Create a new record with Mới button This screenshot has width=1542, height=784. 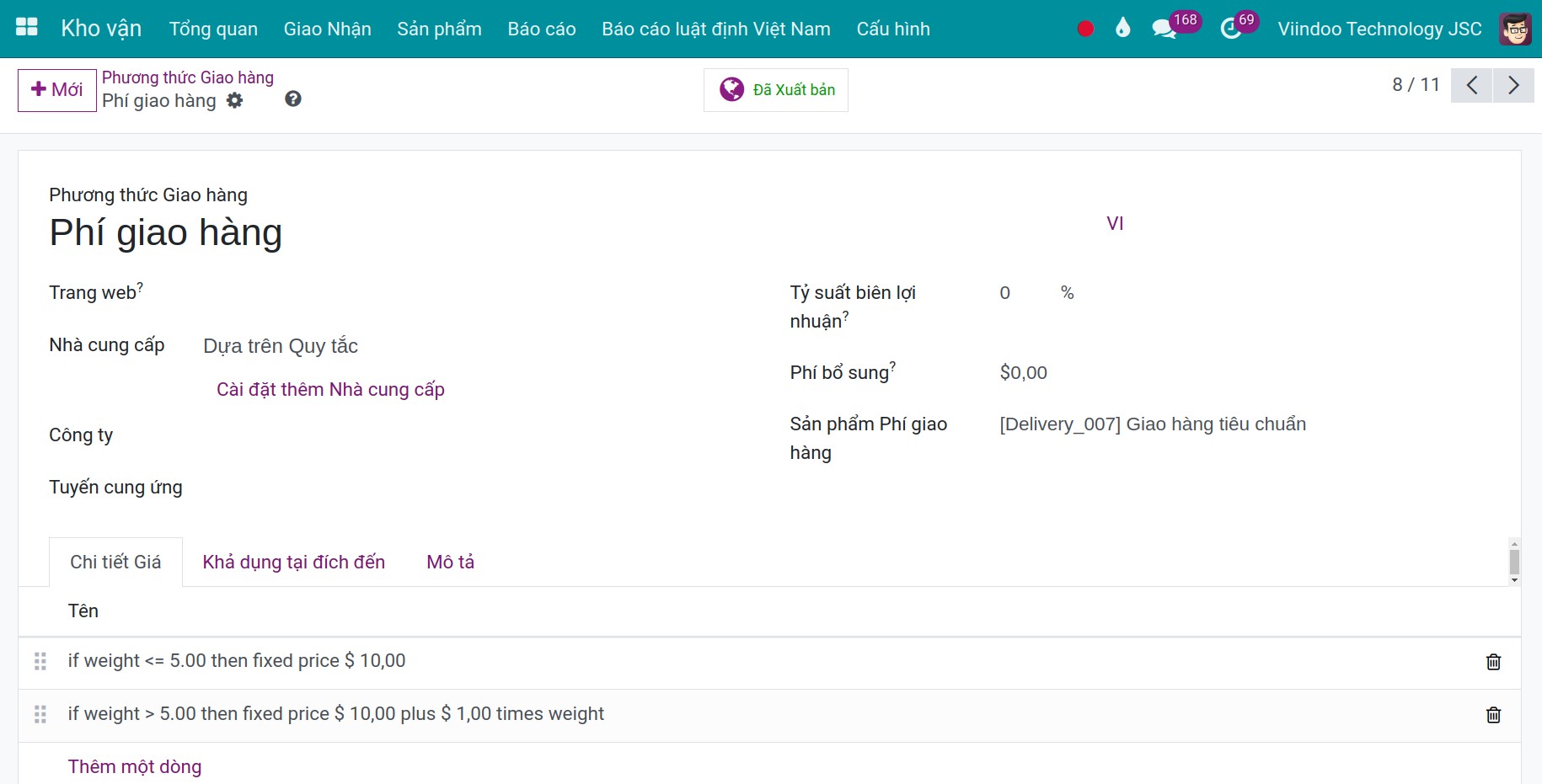[x=57, y=90]
